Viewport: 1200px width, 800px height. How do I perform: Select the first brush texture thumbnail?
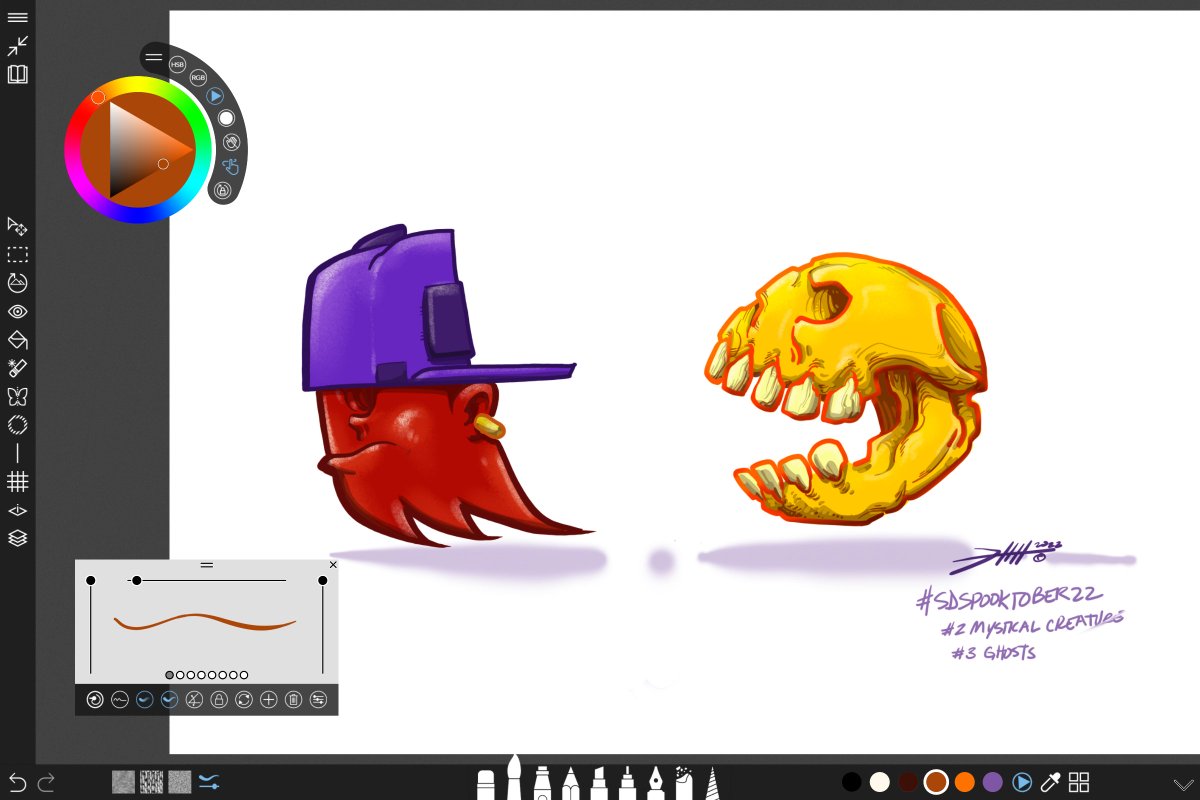coord(123,782)
